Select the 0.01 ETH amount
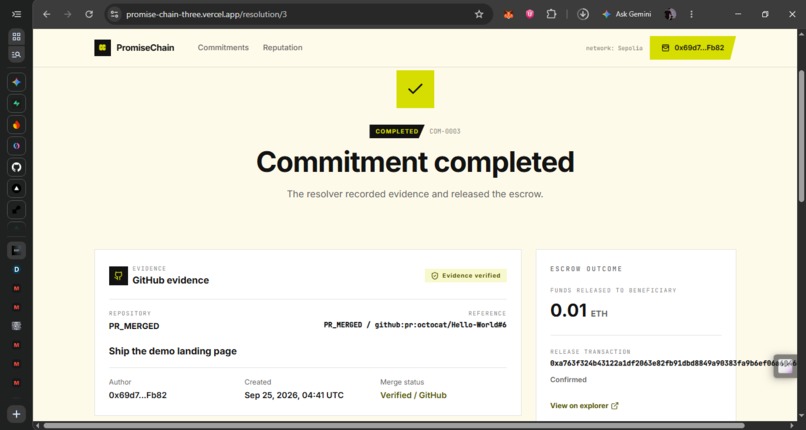The width and height of the screenshot is (806, 430). click(x=578, y=310)
